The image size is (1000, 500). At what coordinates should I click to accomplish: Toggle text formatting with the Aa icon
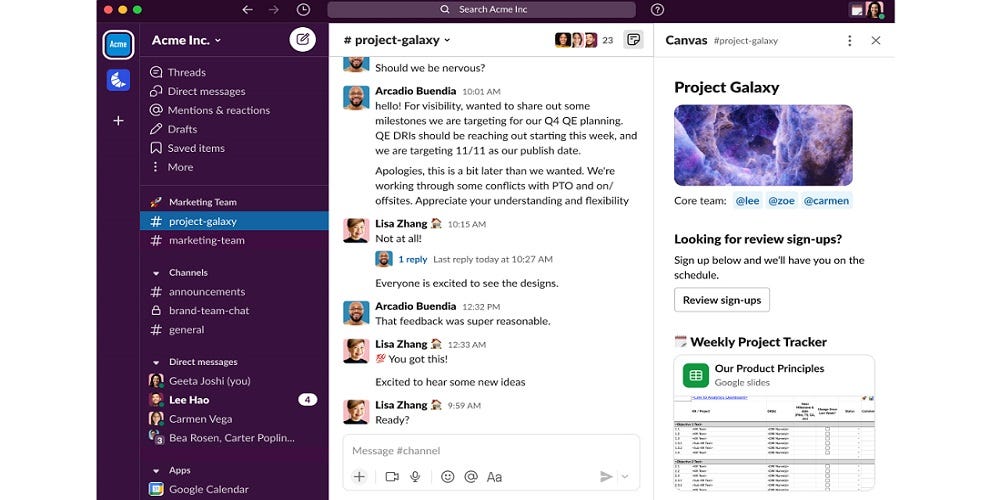click(494, 476)
